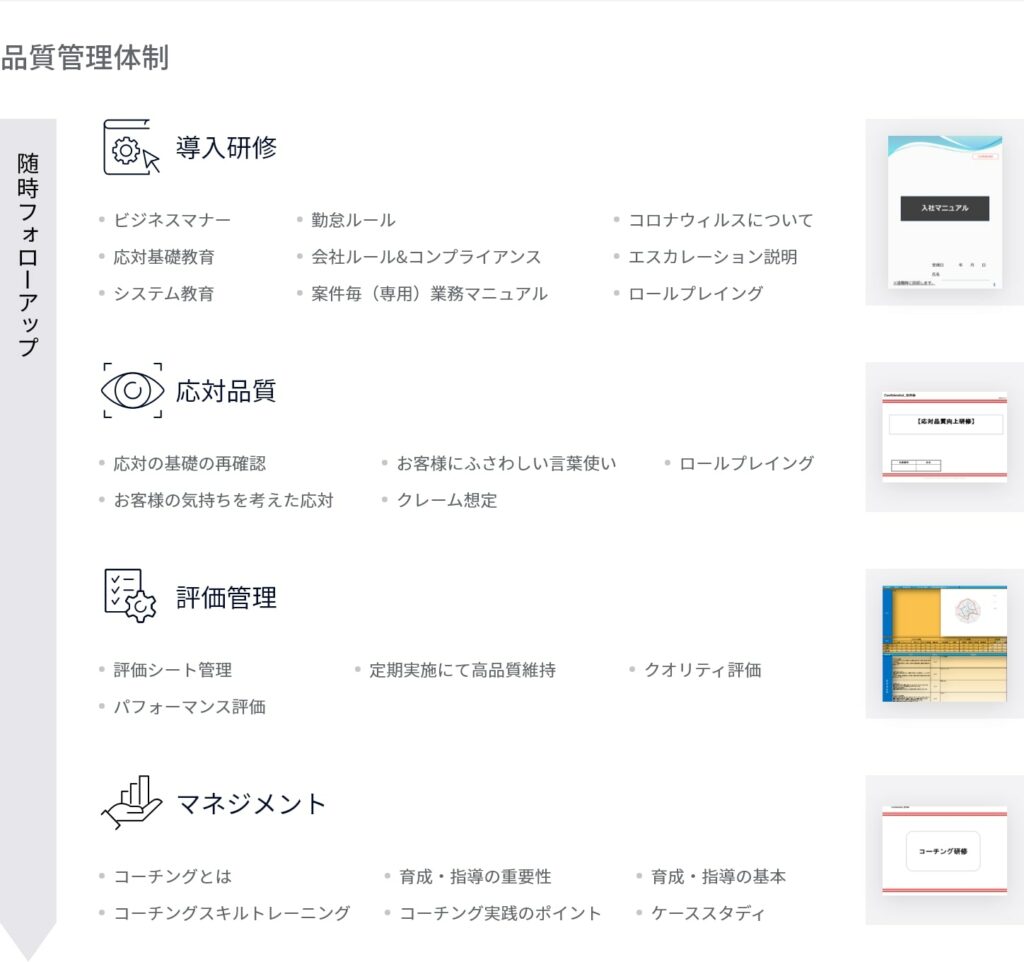Select the 会社ルール&コンプライアンス list item
The width and height of the screenshot is (1024, 962).
click(426, 257)
